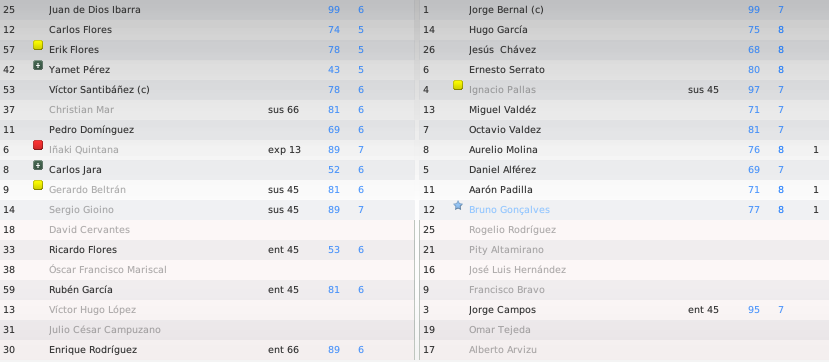Click Aurelio Molina's rating 8

781,150
